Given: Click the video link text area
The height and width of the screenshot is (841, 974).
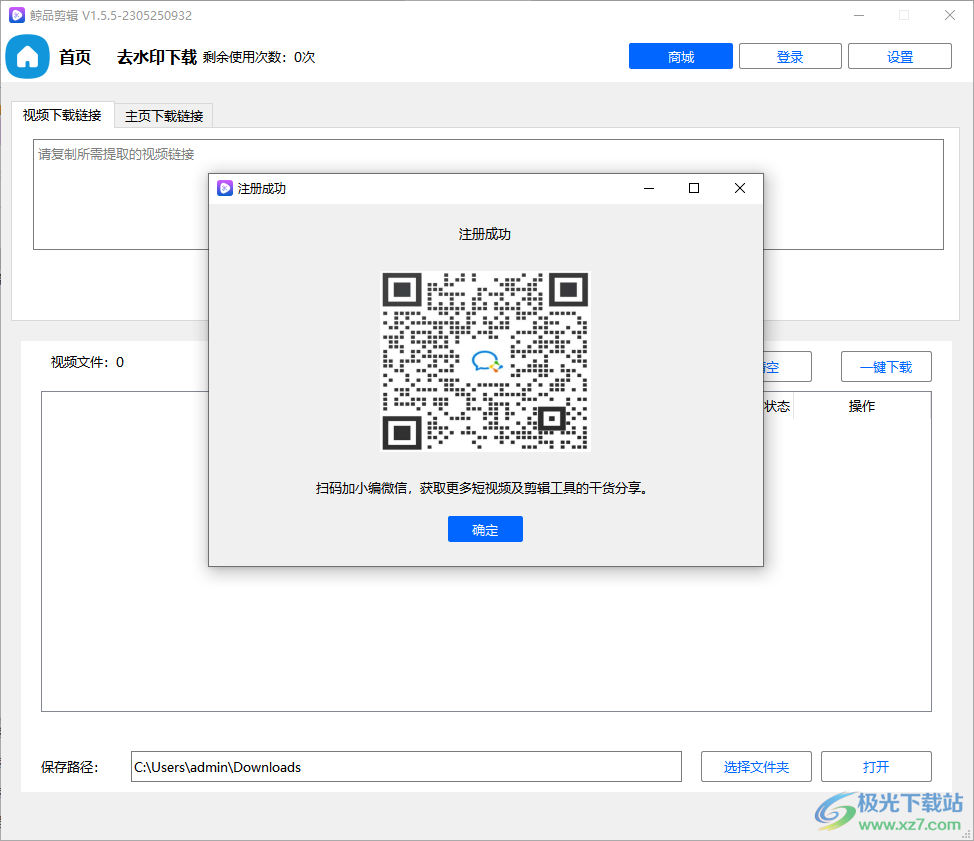Looking at the screenshot, I should 488,194.
